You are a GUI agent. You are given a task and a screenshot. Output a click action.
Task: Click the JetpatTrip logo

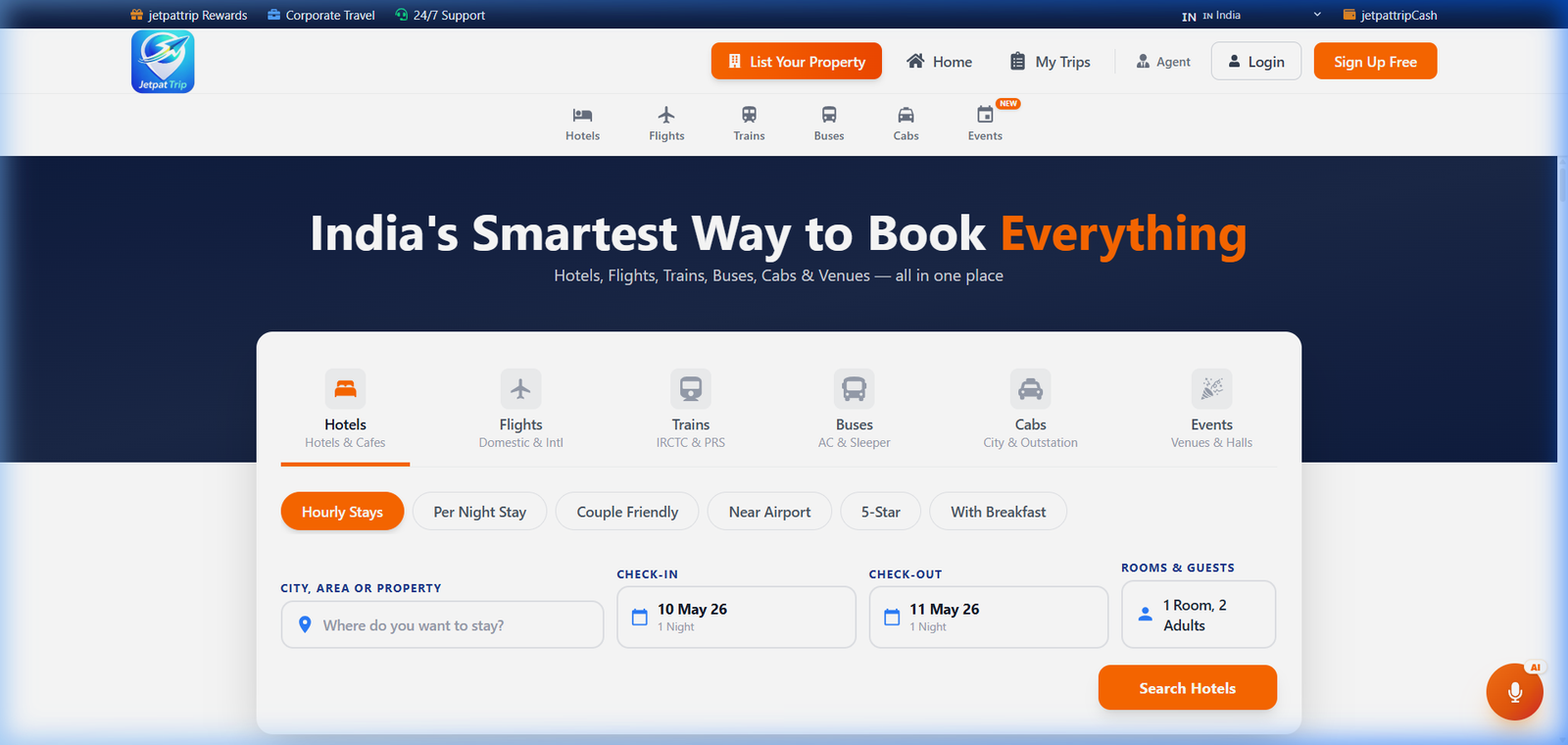click(163, 62)
